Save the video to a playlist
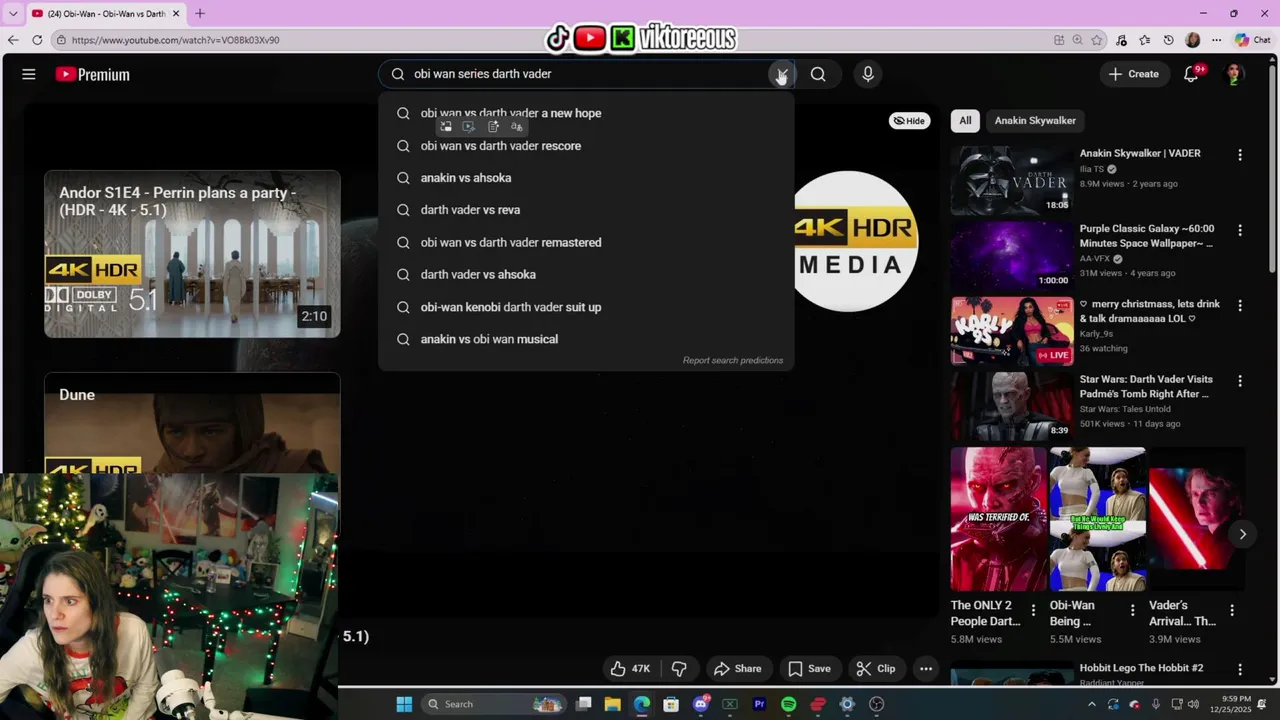1280x720 pixels. (x=809, y=669)
